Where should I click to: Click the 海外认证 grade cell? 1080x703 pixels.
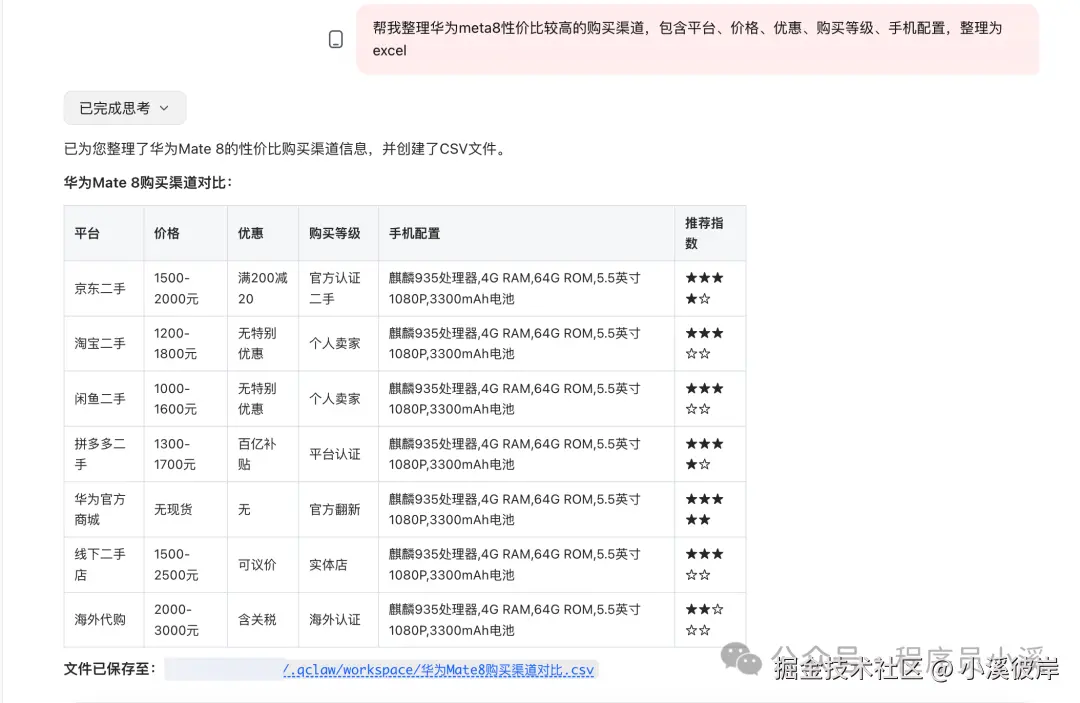coord(338,620)
